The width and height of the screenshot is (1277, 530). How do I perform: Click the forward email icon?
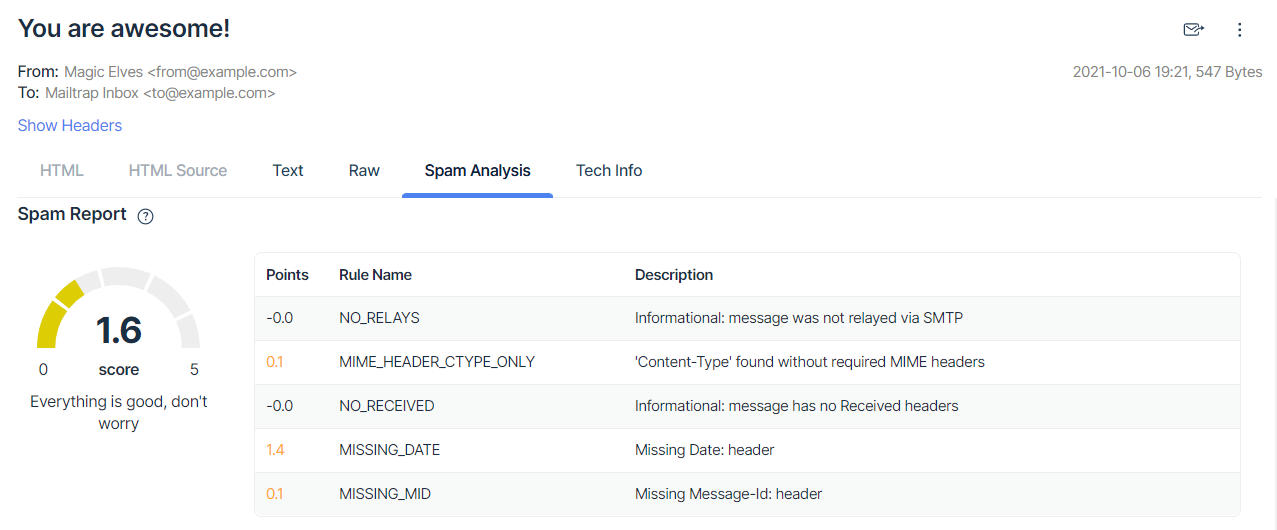point(1193,30)
